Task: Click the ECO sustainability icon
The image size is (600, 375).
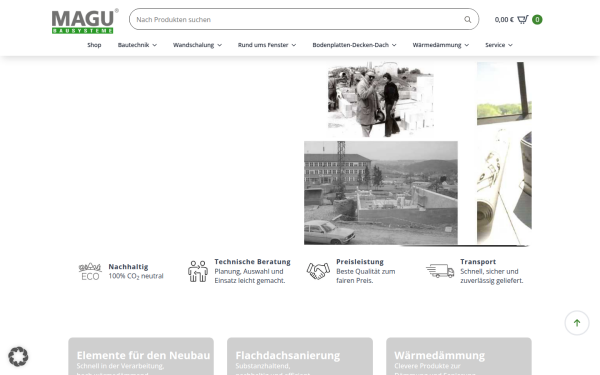Action: click(x=90, y=271)
